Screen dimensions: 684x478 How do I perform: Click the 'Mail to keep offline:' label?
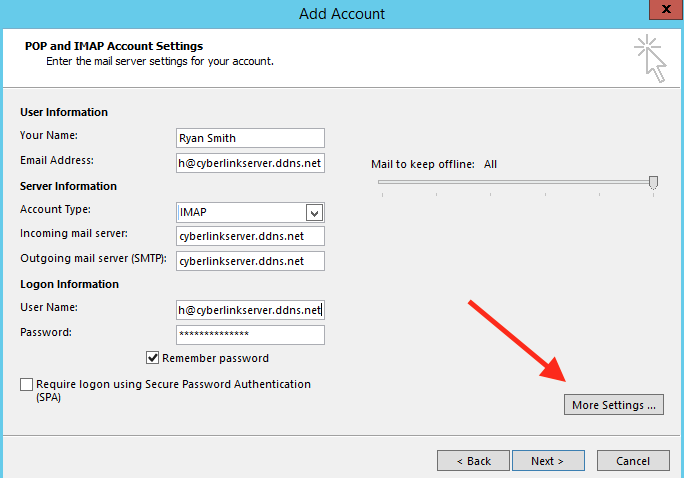(423, 164)
